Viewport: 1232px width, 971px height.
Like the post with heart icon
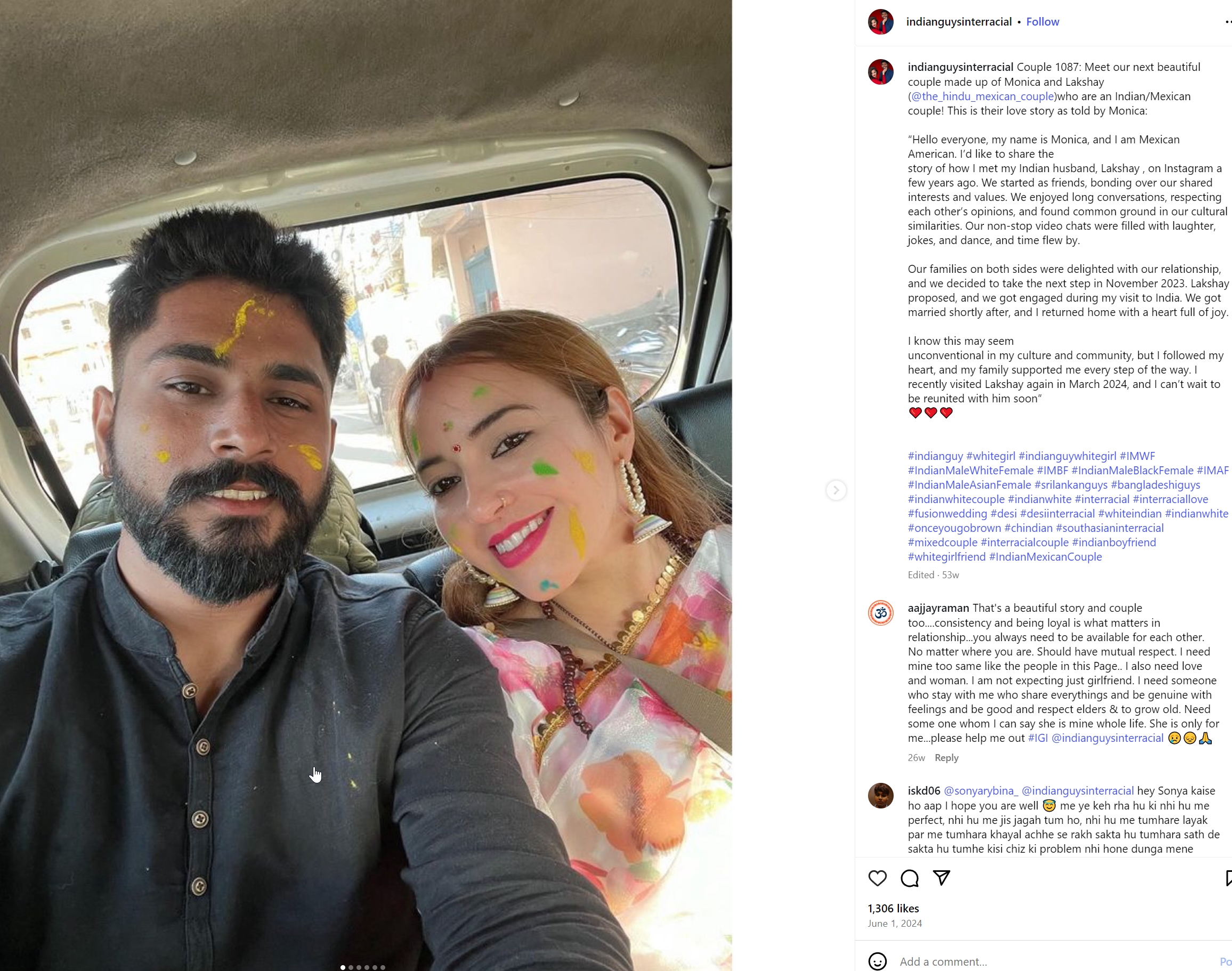[877, 878]
